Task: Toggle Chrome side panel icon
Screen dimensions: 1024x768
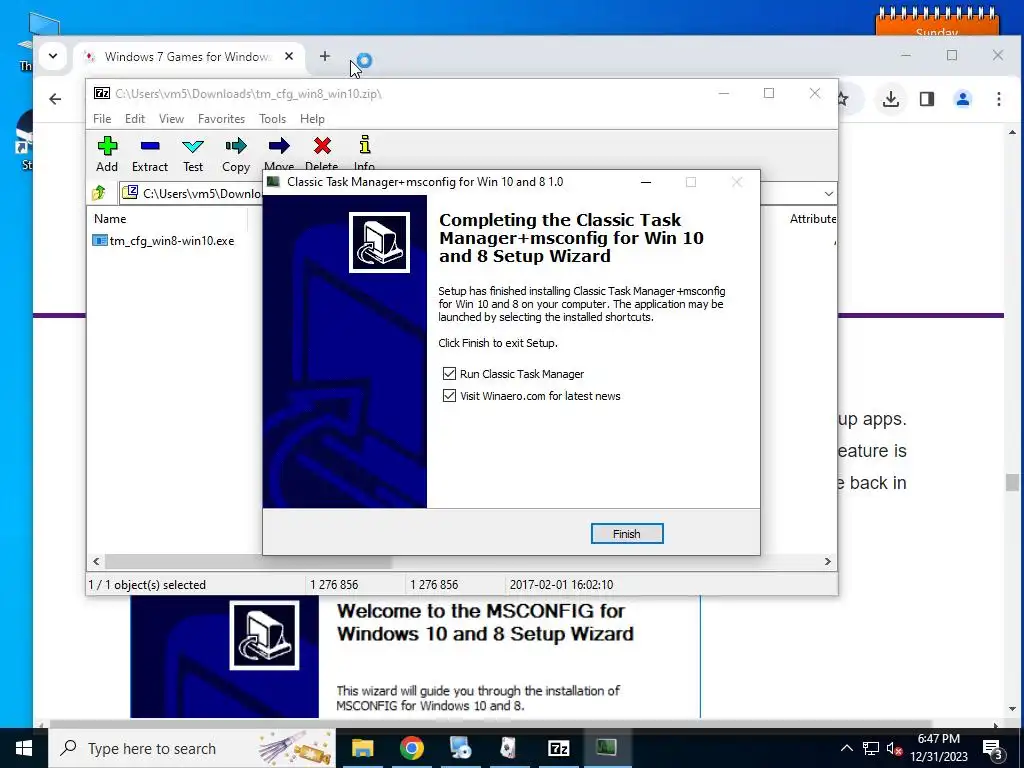Action: click(927, 99)
